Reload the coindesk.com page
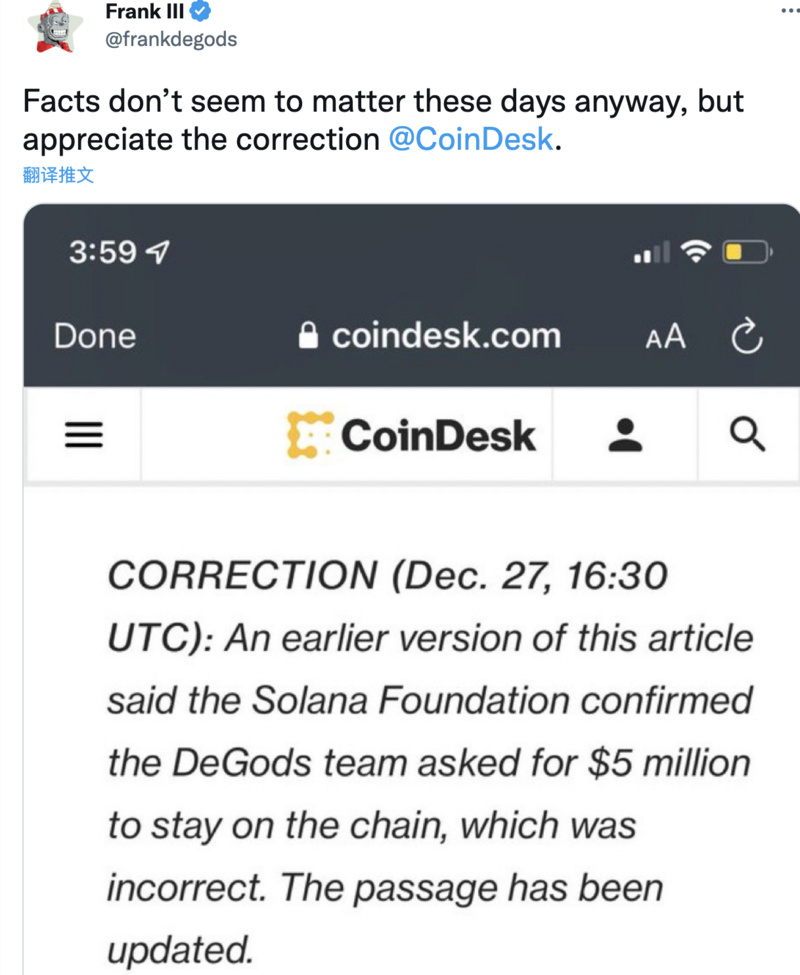 (747, 337)
